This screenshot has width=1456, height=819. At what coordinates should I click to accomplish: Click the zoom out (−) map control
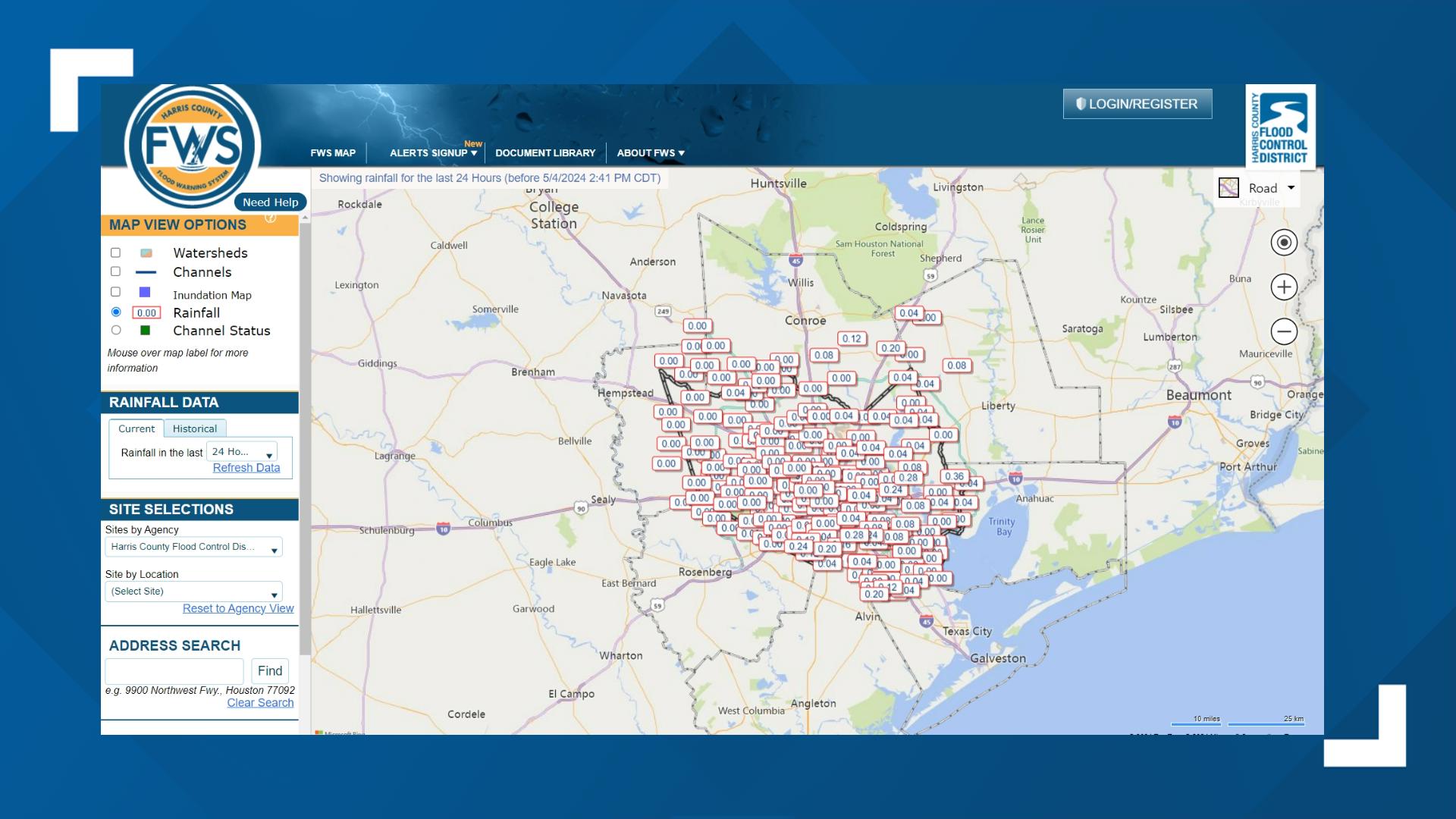tap(1283, 331)
